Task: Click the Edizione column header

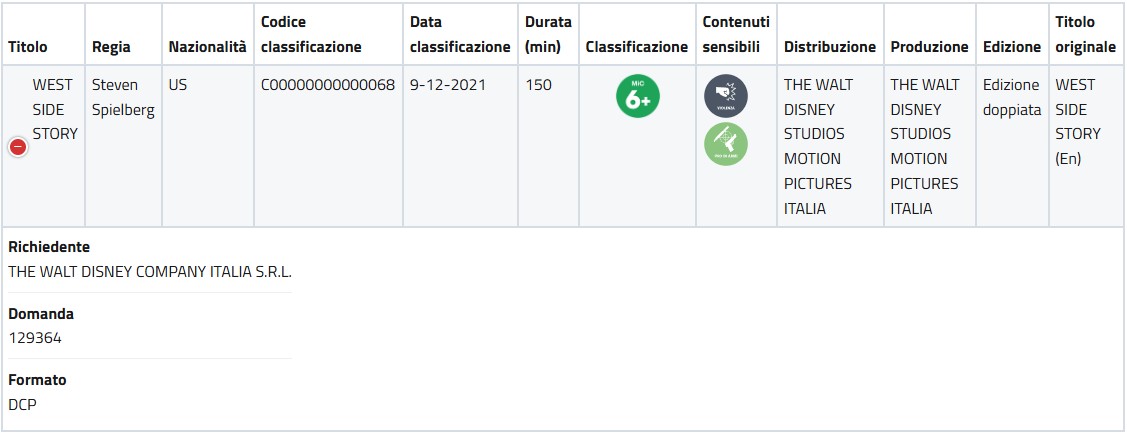Action: pyautogui.click(x=1012, y=47)
